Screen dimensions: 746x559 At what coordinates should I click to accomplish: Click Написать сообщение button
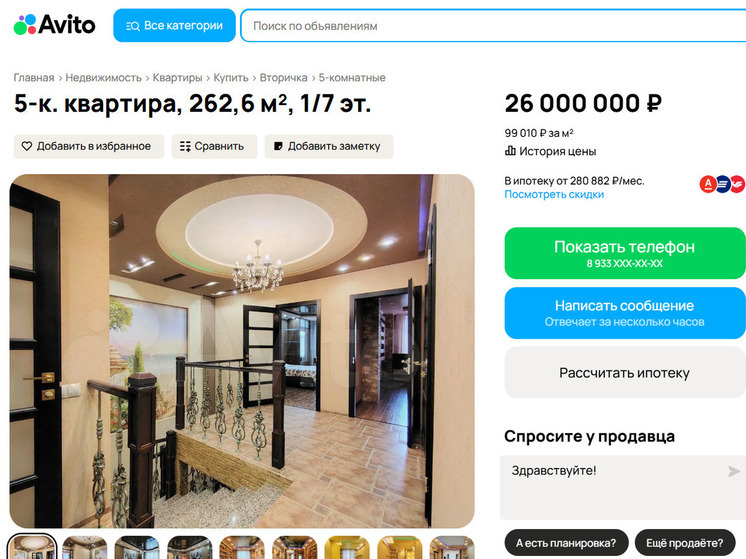[625, 313]
